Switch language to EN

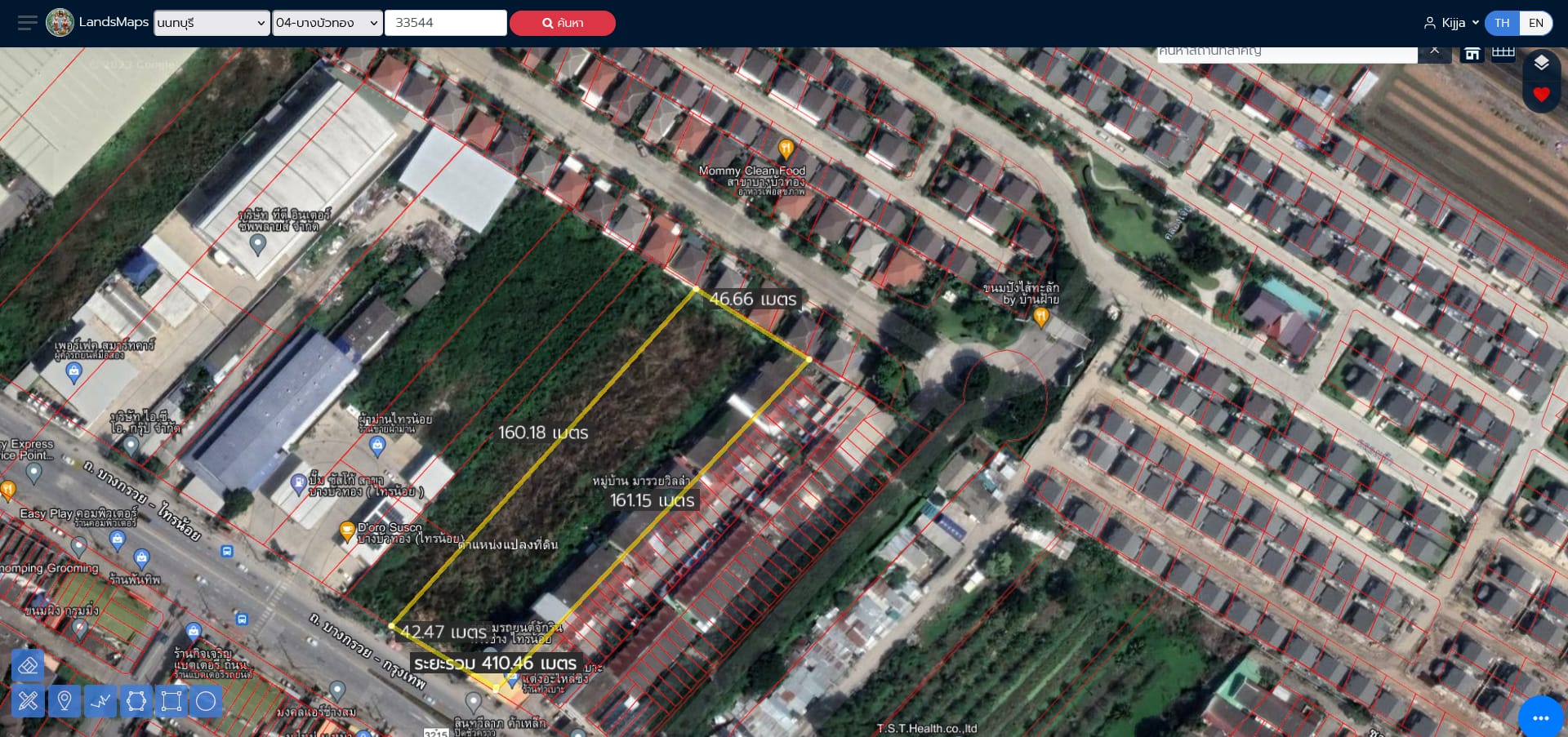pyautogui.click(x=1536, y=23)
